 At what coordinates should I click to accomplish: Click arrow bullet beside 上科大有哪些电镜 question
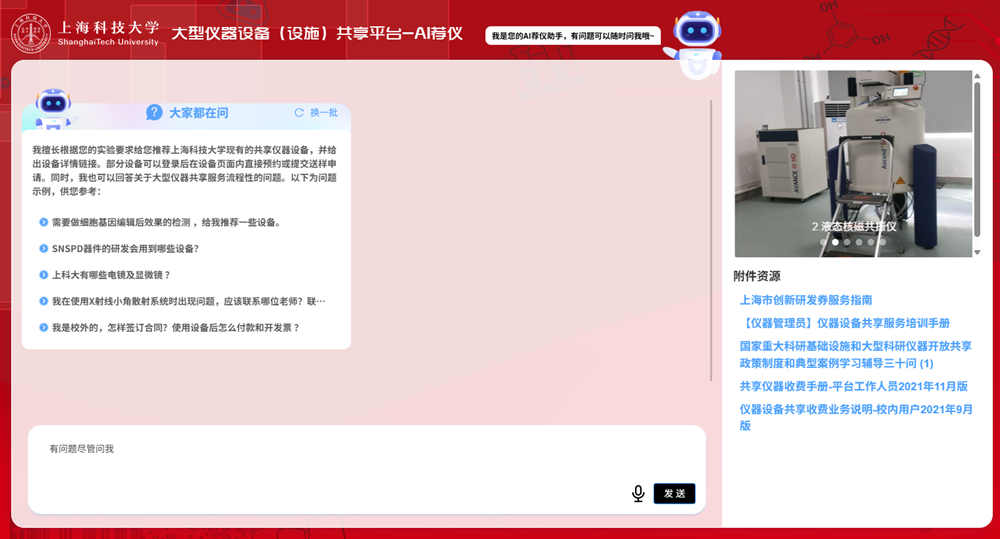point(43,275)
